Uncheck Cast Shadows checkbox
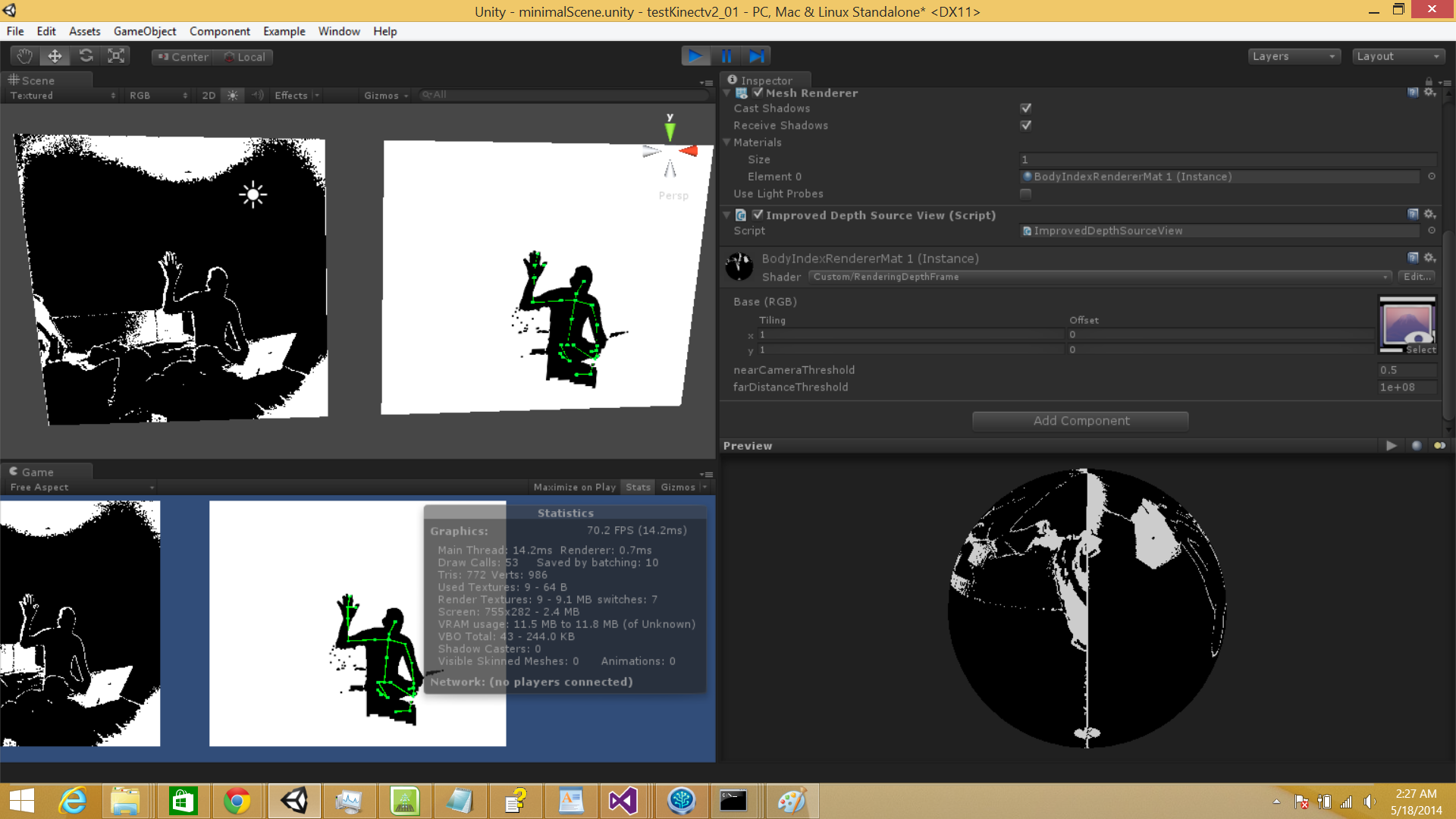1456x819 pixels. pyautogui.click(x=1025, y=108)
